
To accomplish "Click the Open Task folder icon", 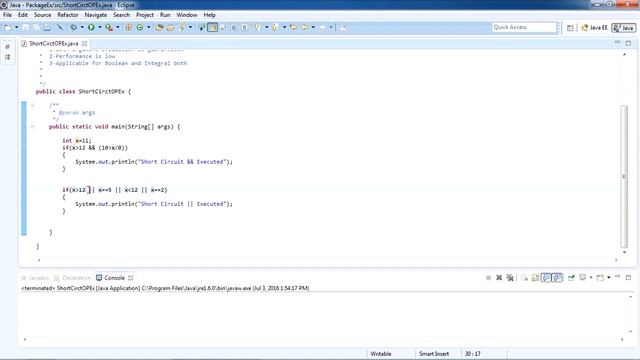I will click(170, 27).
